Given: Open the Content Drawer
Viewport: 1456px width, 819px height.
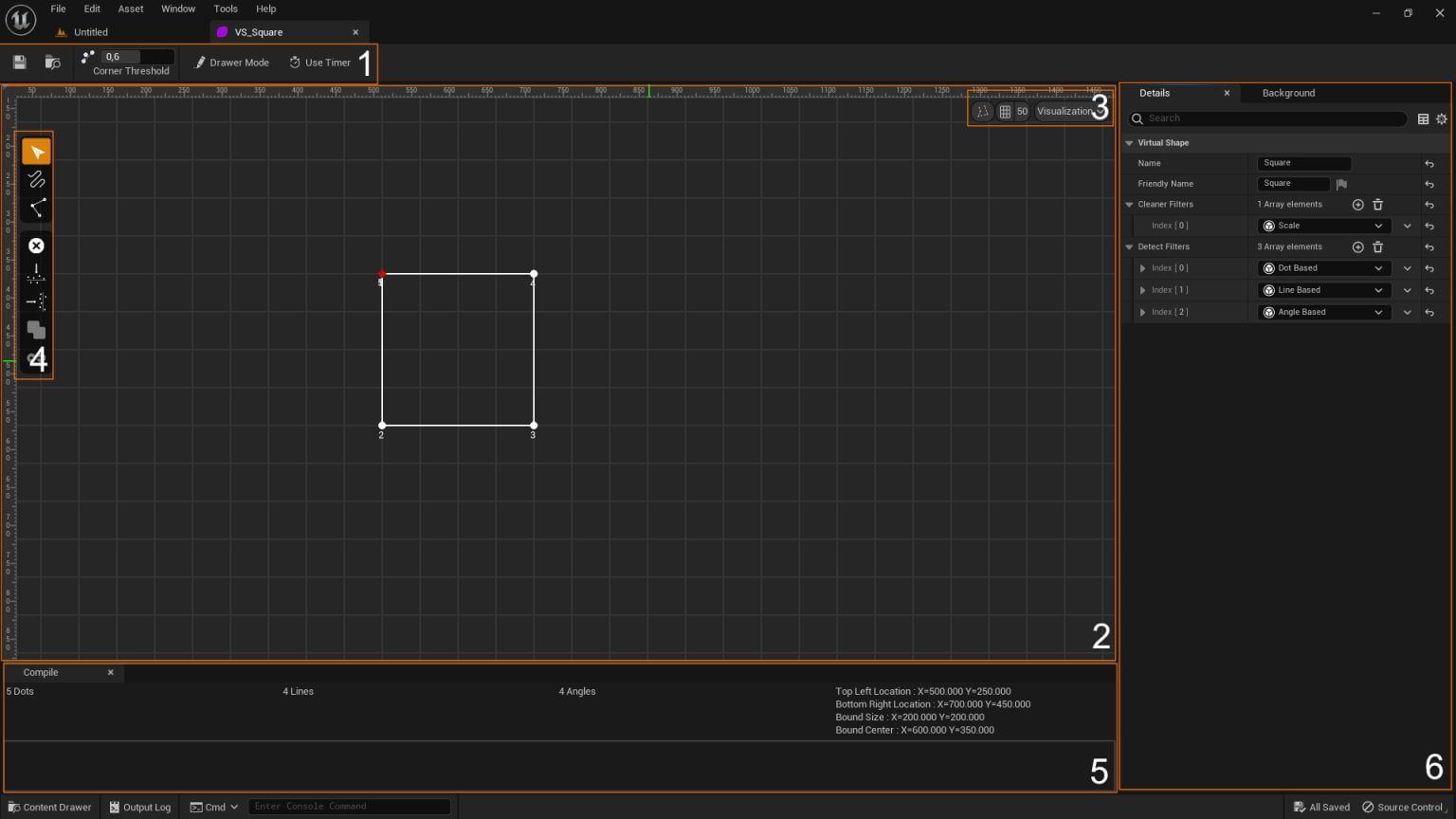Looking at the screenshot, I should tap(49, 807).
